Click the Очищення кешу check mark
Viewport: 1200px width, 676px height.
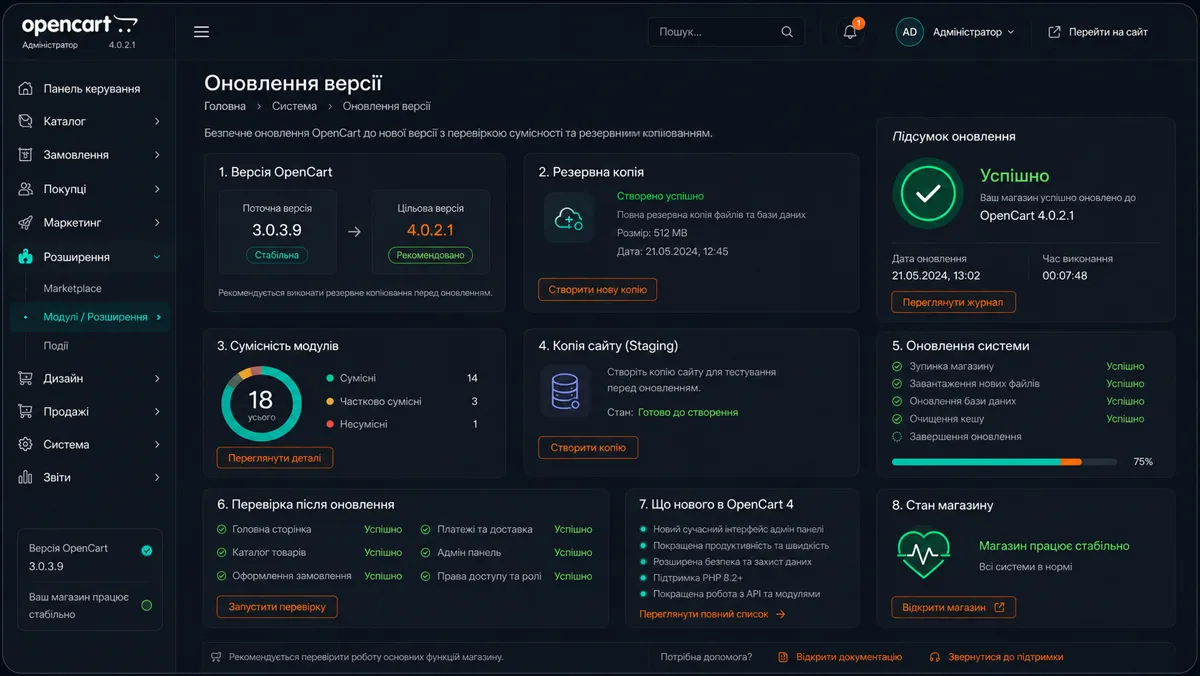tap(897, 419)
